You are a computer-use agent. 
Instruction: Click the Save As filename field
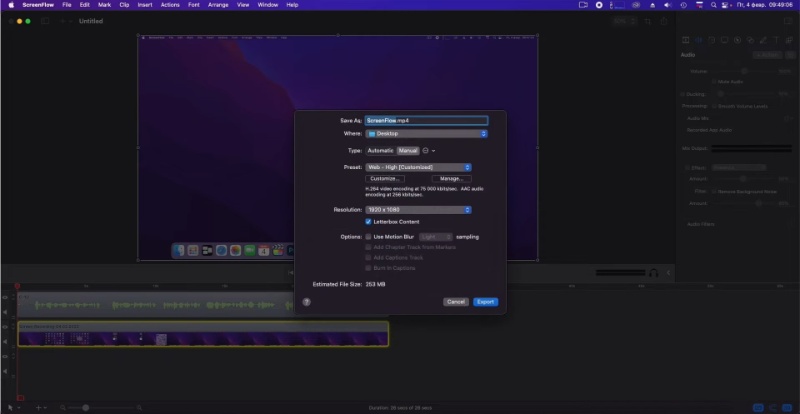[427, 120]
